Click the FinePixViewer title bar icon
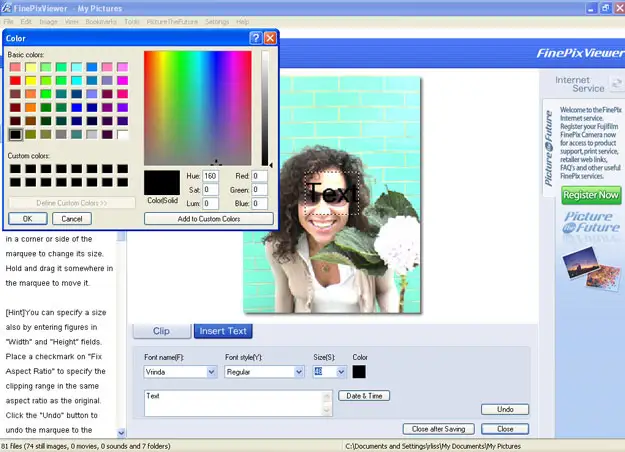The width and height of the screenshot is (625, 452). pyautogui.click(x=6, y=8)
